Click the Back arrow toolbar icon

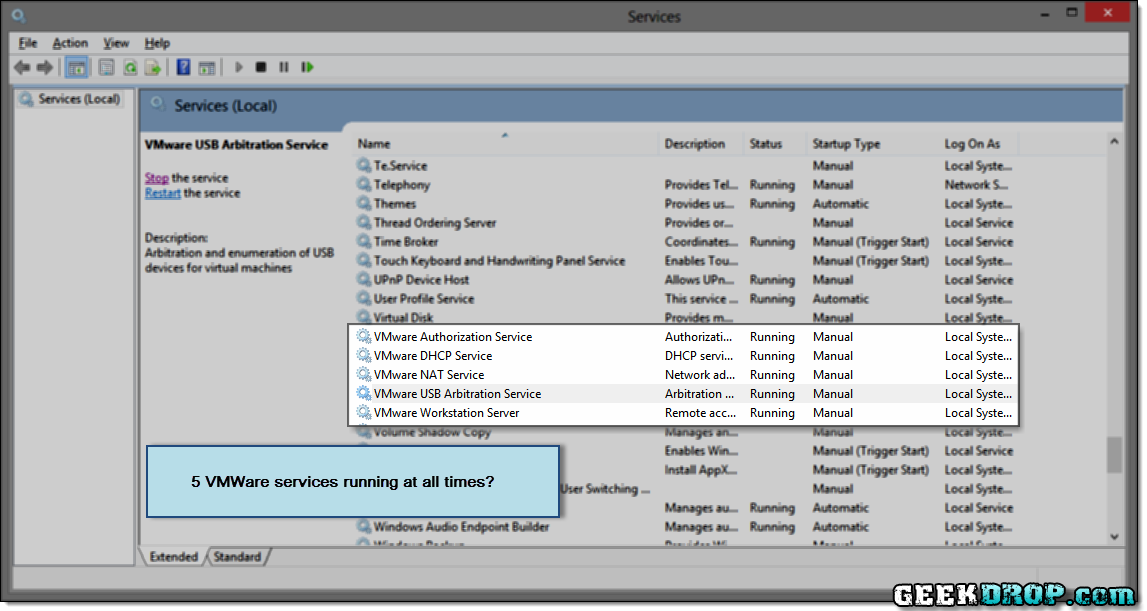[x=22, y=67]
